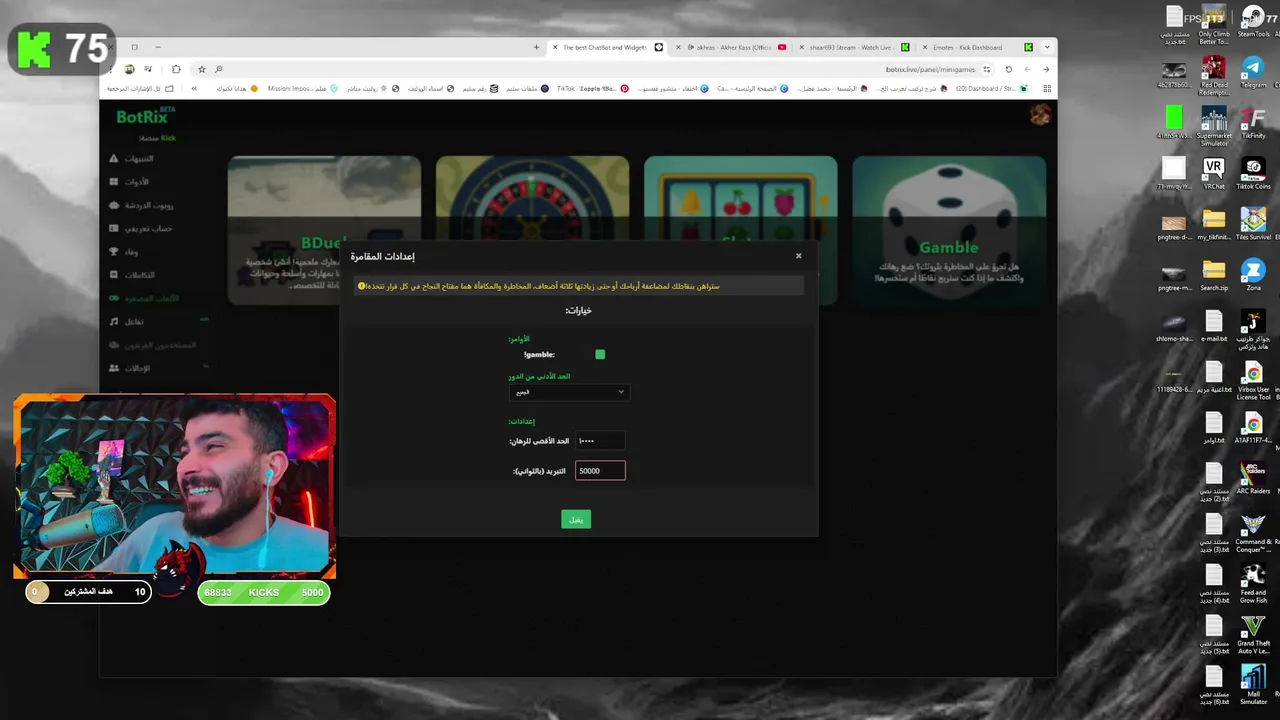The height and width of the screenshot is (720, 1280).
Task: Click the BotRix logo
Action: (146, 118)
